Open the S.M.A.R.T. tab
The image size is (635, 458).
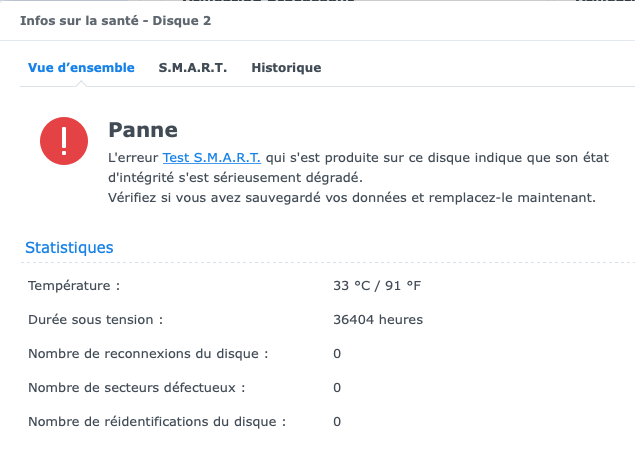tap(193, 68)
